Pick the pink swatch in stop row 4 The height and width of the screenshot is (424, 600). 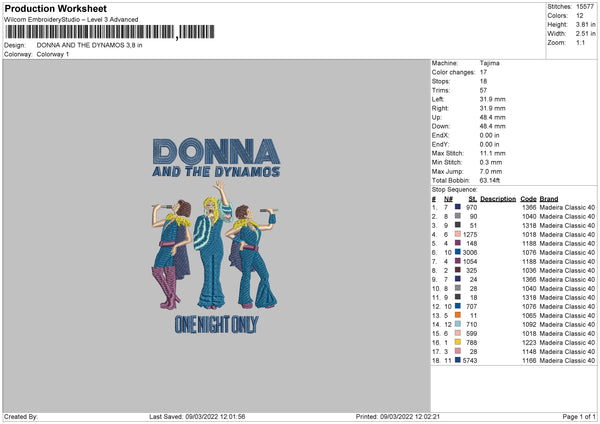tap(458, 234)
